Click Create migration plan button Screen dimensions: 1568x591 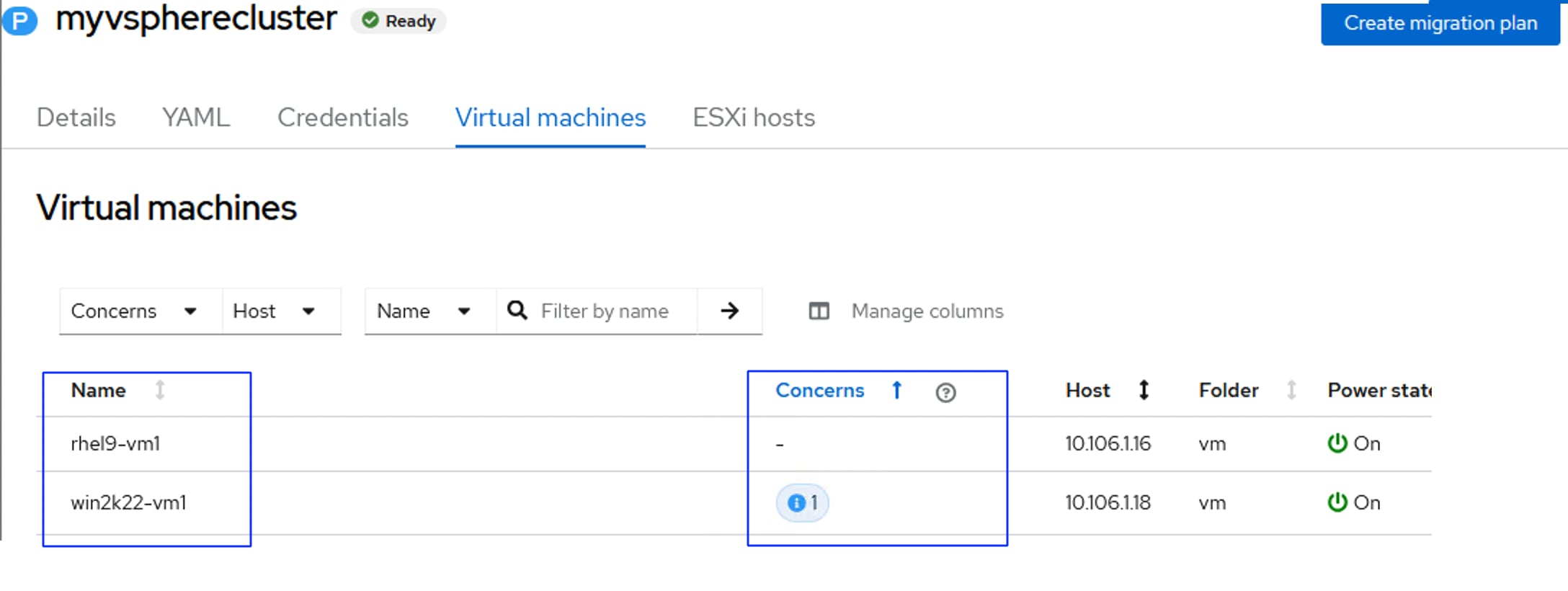pos(1440,23)
